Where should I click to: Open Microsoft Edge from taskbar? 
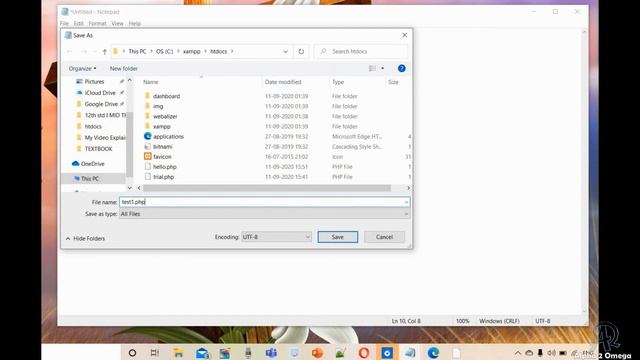click(433, 353)
